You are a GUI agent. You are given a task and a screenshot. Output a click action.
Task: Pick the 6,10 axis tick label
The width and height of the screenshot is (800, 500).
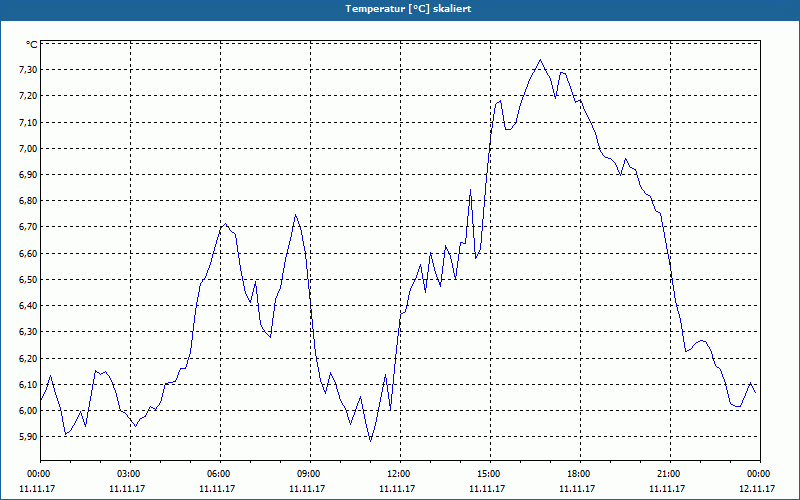[28, 385]
